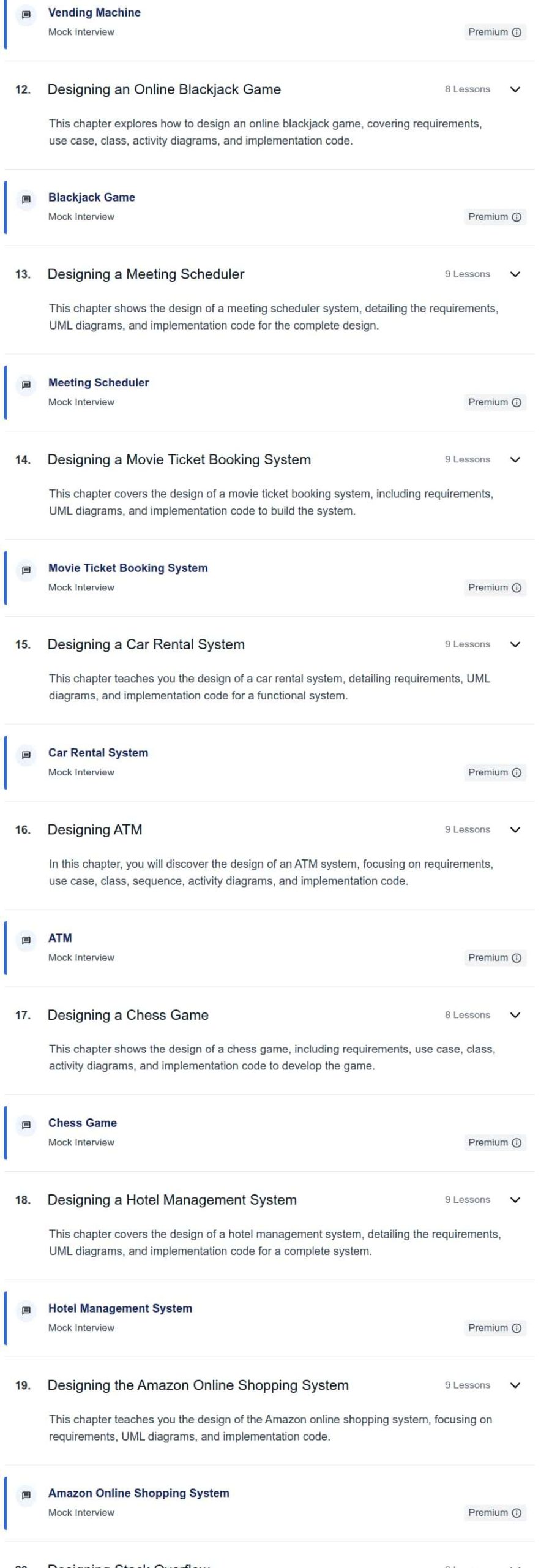541x1568 pixels.
Task: Toggle the Hotel Management System chapter chevron
Action: [x=515, y=1200]
